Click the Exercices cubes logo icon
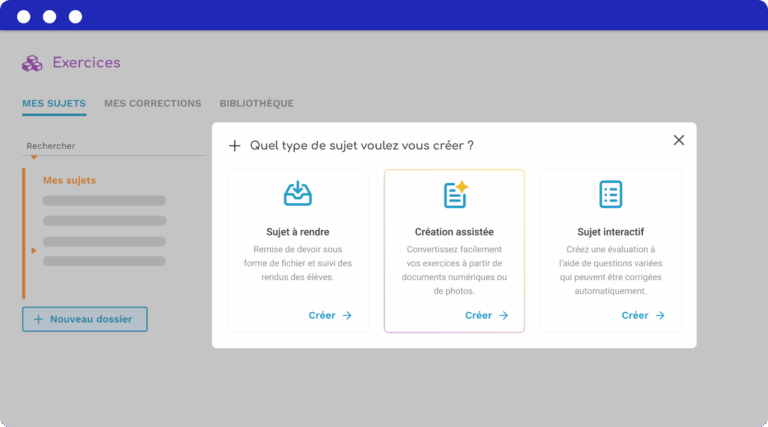This screenshot has width=768, height=427. pyautogui.click(x=33, y=63)
